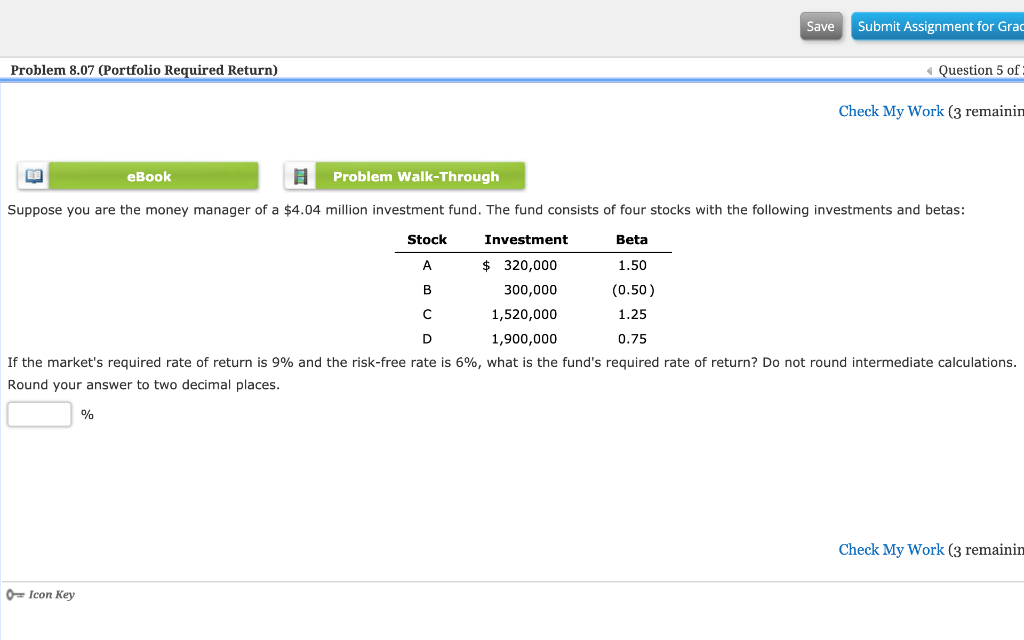Click Stock B row label
Screen dimensions: 1024x640
[427, 290]
